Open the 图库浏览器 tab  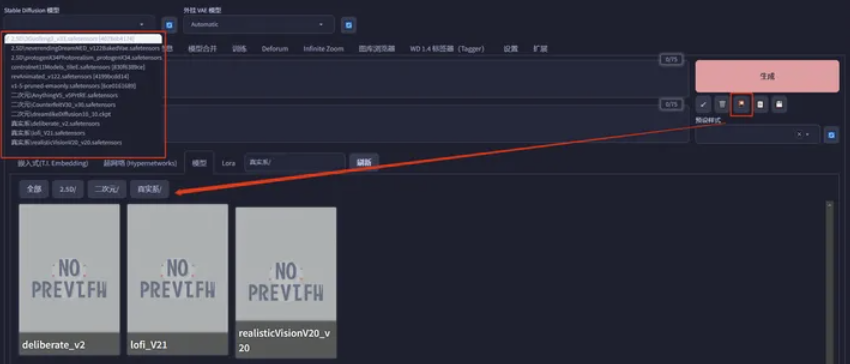377,49
